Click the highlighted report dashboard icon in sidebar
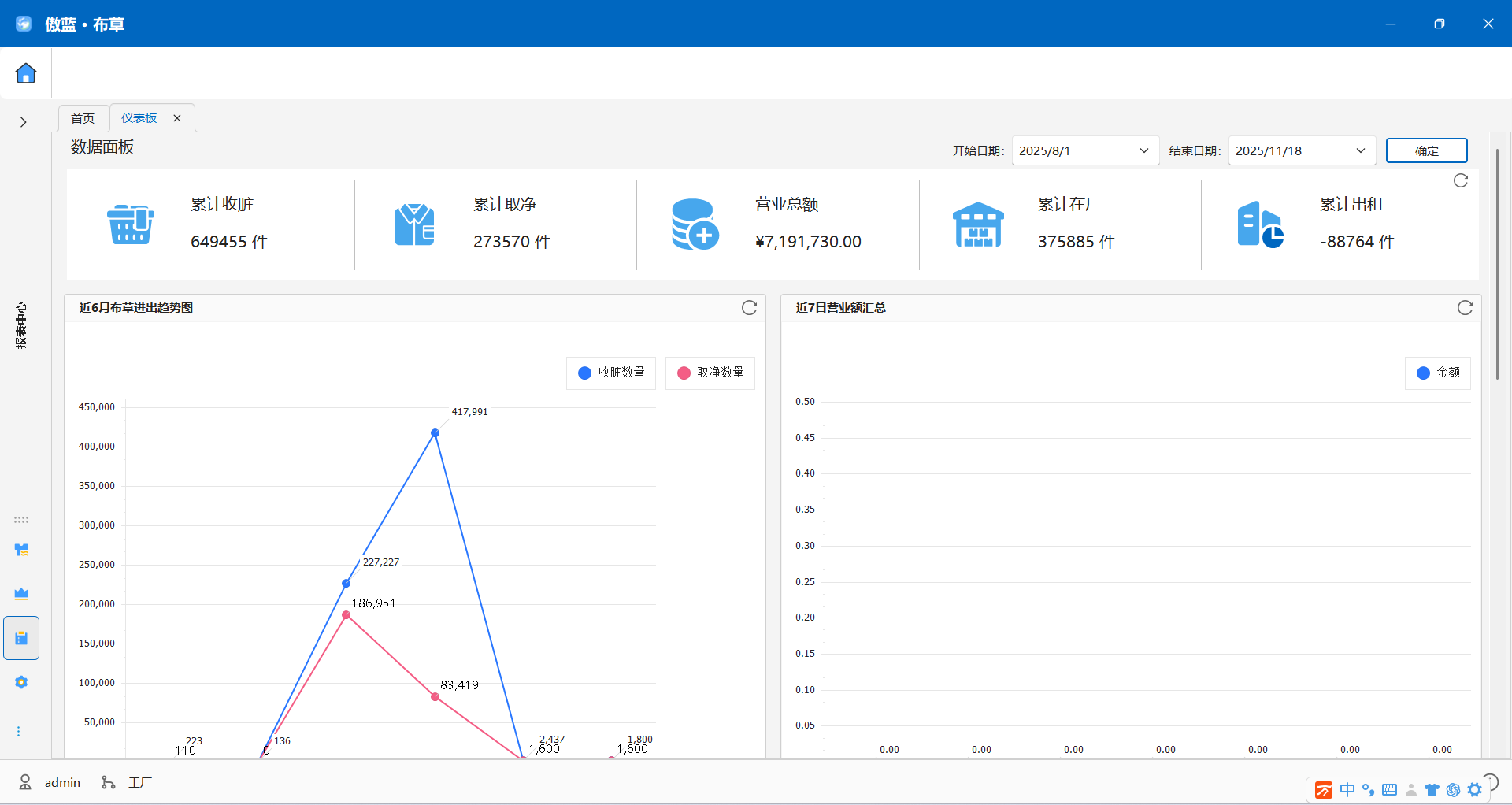The width and height of the screenshot is (1512, 805). click(x=21, y=637)
